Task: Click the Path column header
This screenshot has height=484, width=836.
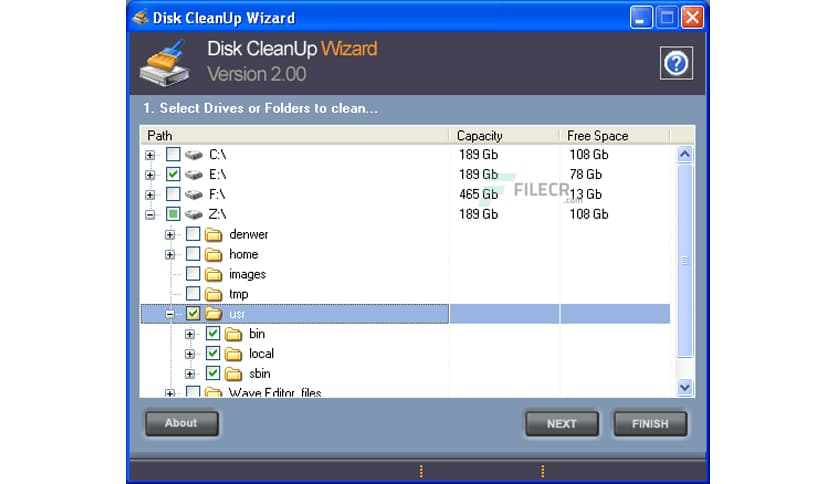Action: (295, 135)
